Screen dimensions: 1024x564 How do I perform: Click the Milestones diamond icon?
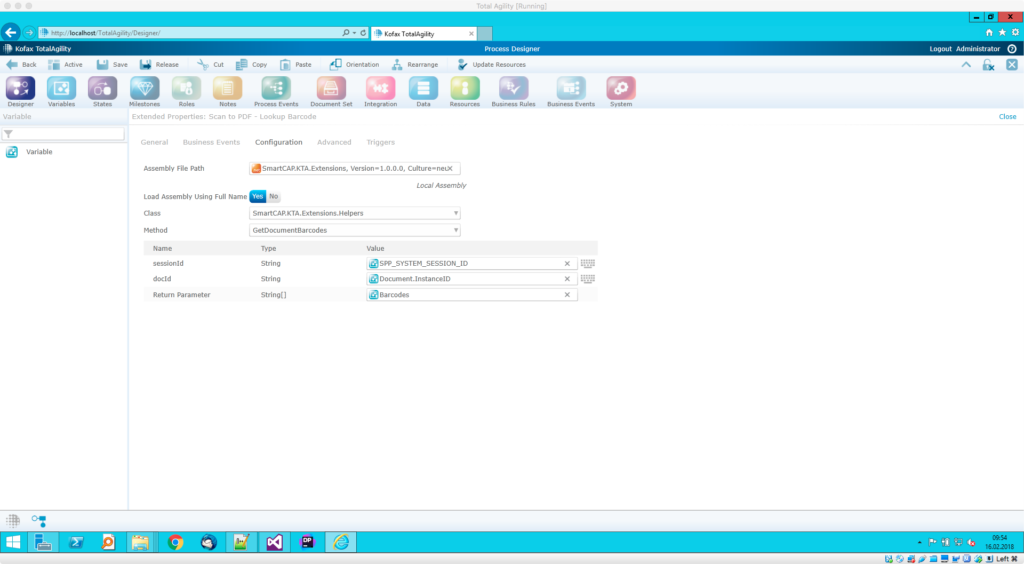[x=144, y=88]
